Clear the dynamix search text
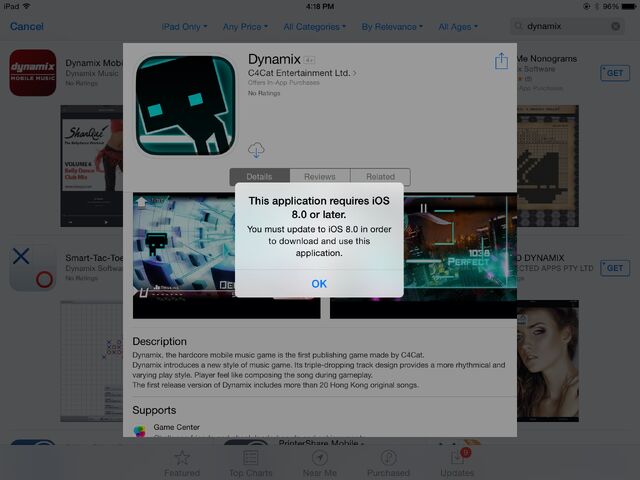This screenshot has height=480, width=640. click(x=616, y=27)
